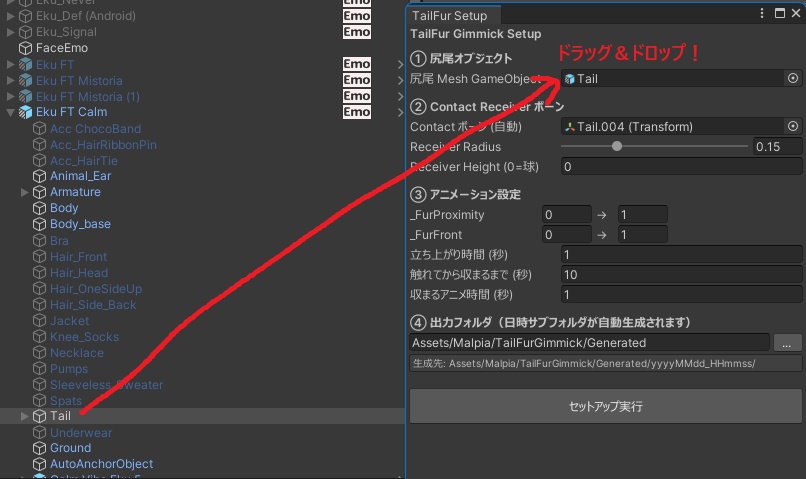The image size is (806, 479).
Task: Click the 触れてから収まるまで (秒) input field
Action: tap(682, 274)
